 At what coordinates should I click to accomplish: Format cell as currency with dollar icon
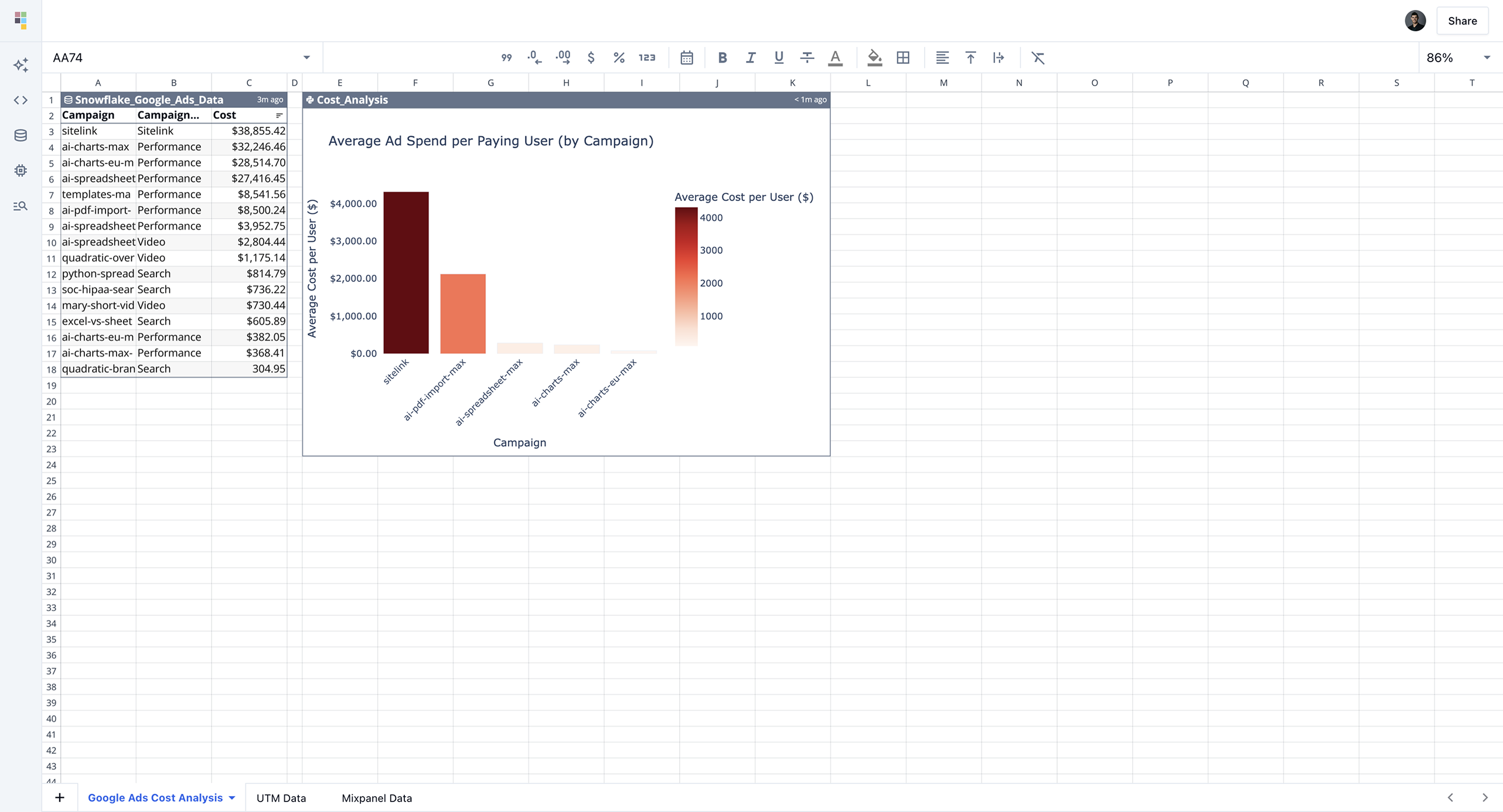coord(591,57)
